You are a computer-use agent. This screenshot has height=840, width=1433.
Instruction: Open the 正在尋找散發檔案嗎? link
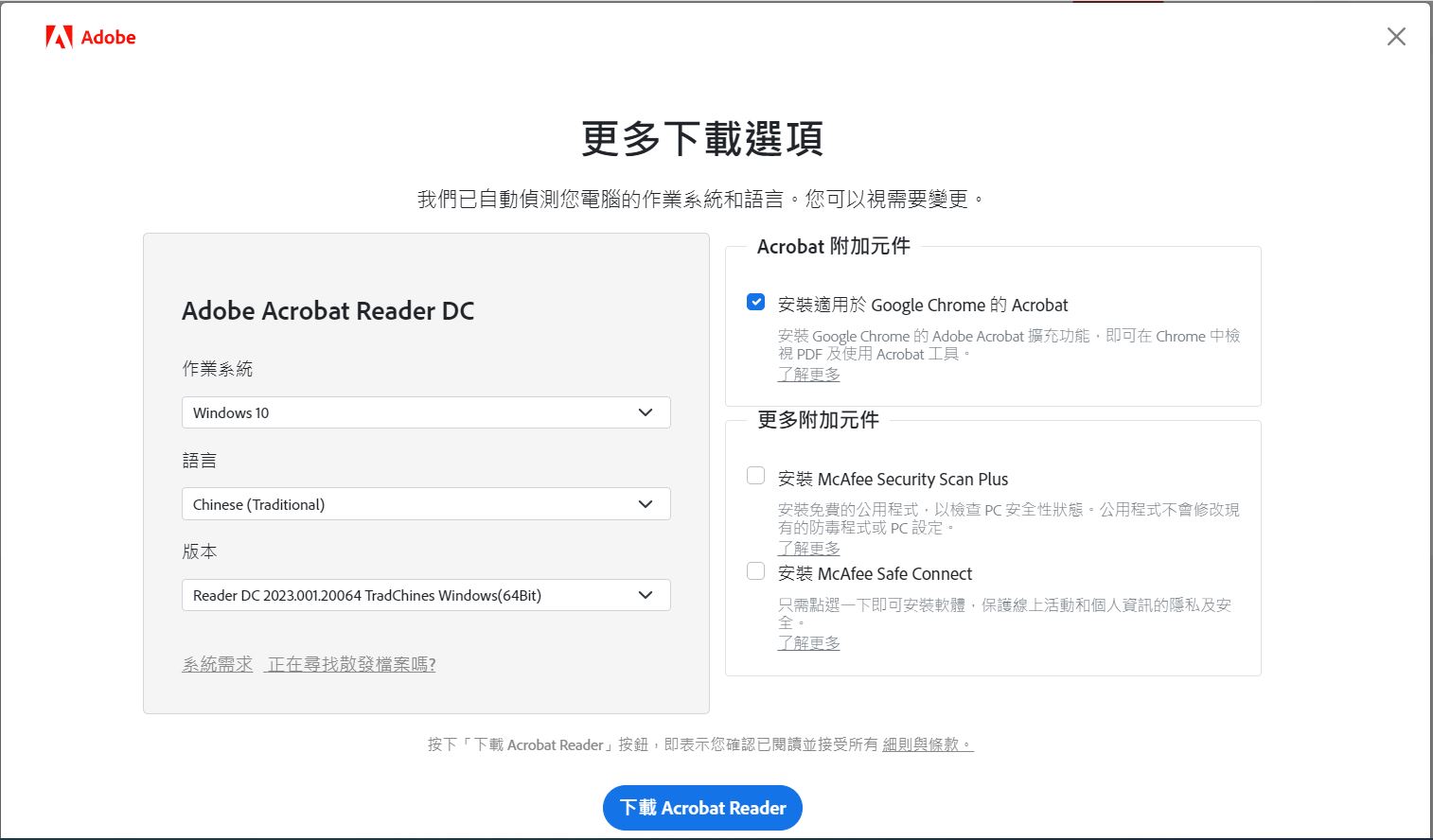pos(352,664)
